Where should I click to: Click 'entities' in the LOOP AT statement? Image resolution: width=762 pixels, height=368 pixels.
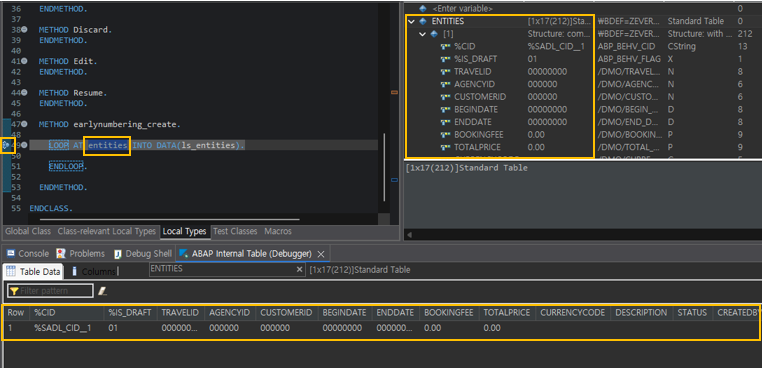108,145
